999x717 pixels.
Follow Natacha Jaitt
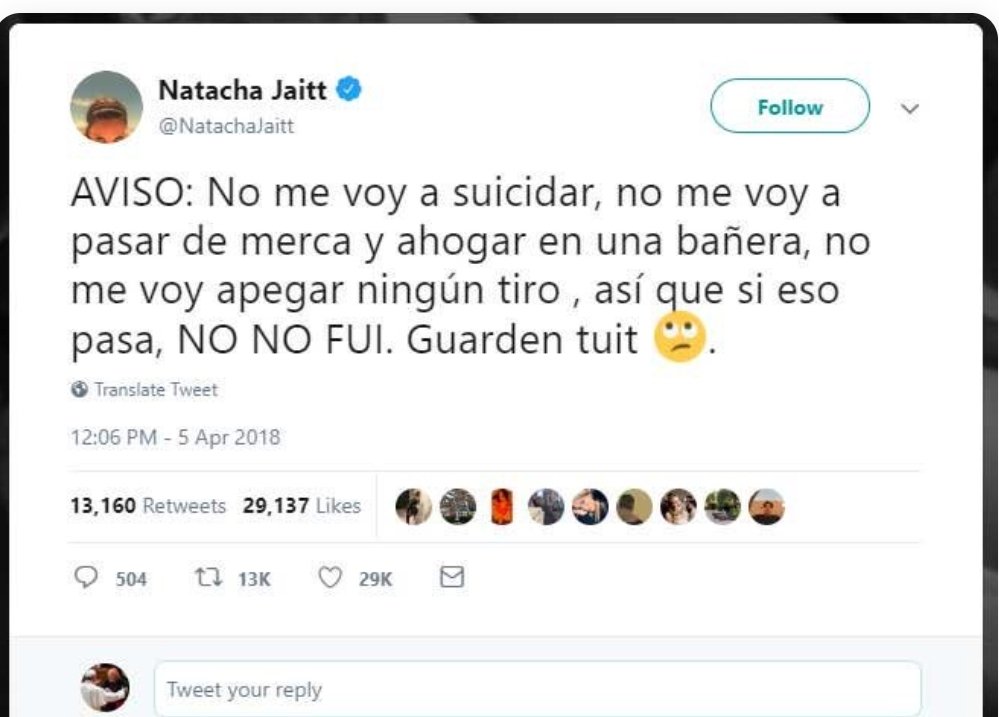point(790,106)
